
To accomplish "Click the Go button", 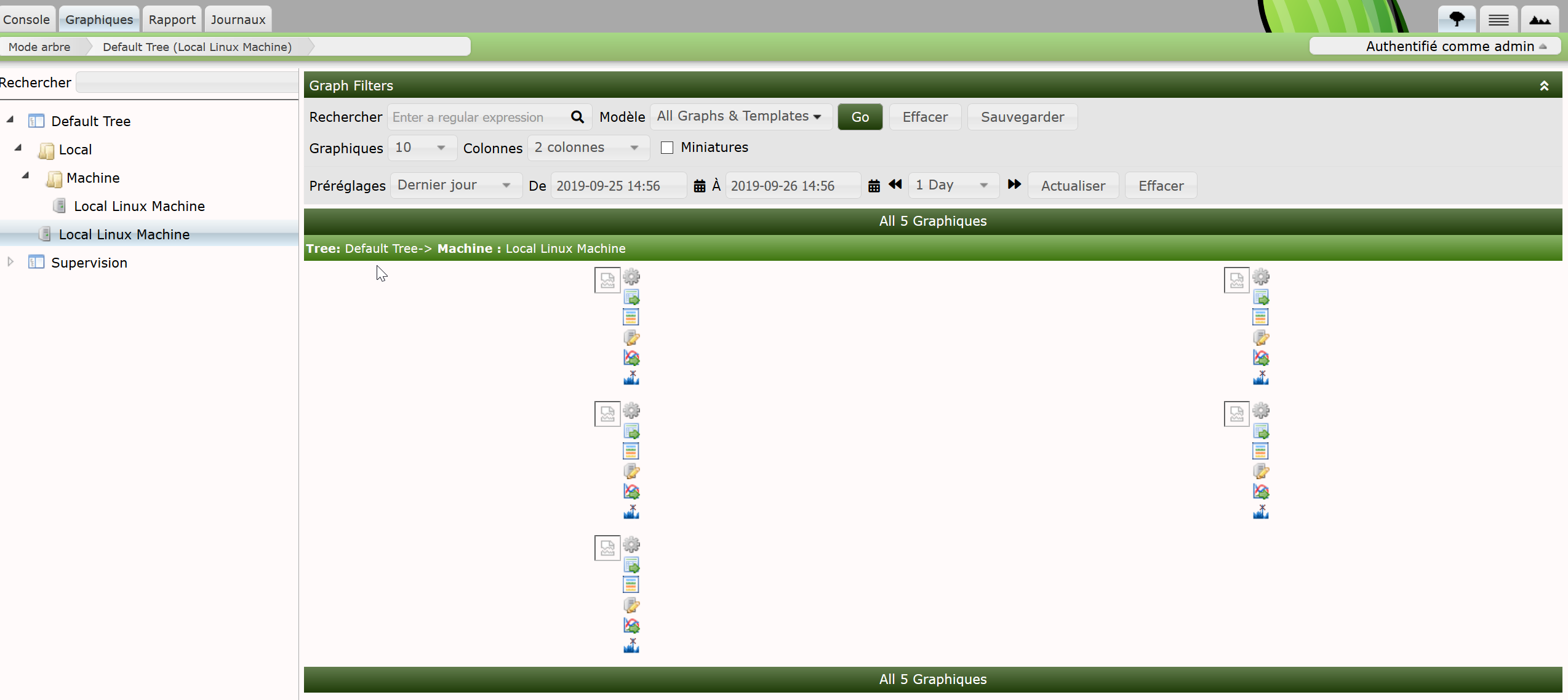I will 860,117.
